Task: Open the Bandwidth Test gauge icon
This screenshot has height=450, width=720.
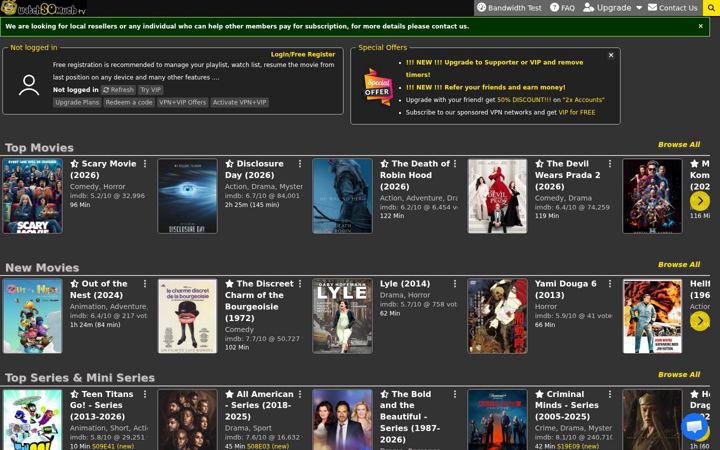Action: (x=481, y=7)
